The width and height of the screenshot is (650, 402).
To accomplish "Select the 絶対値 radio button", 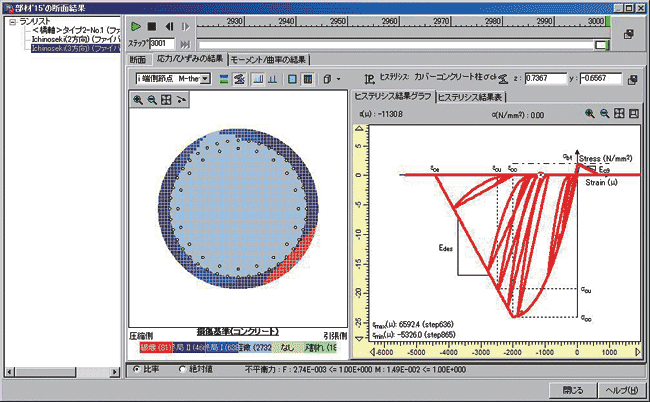I will [182, 369].
